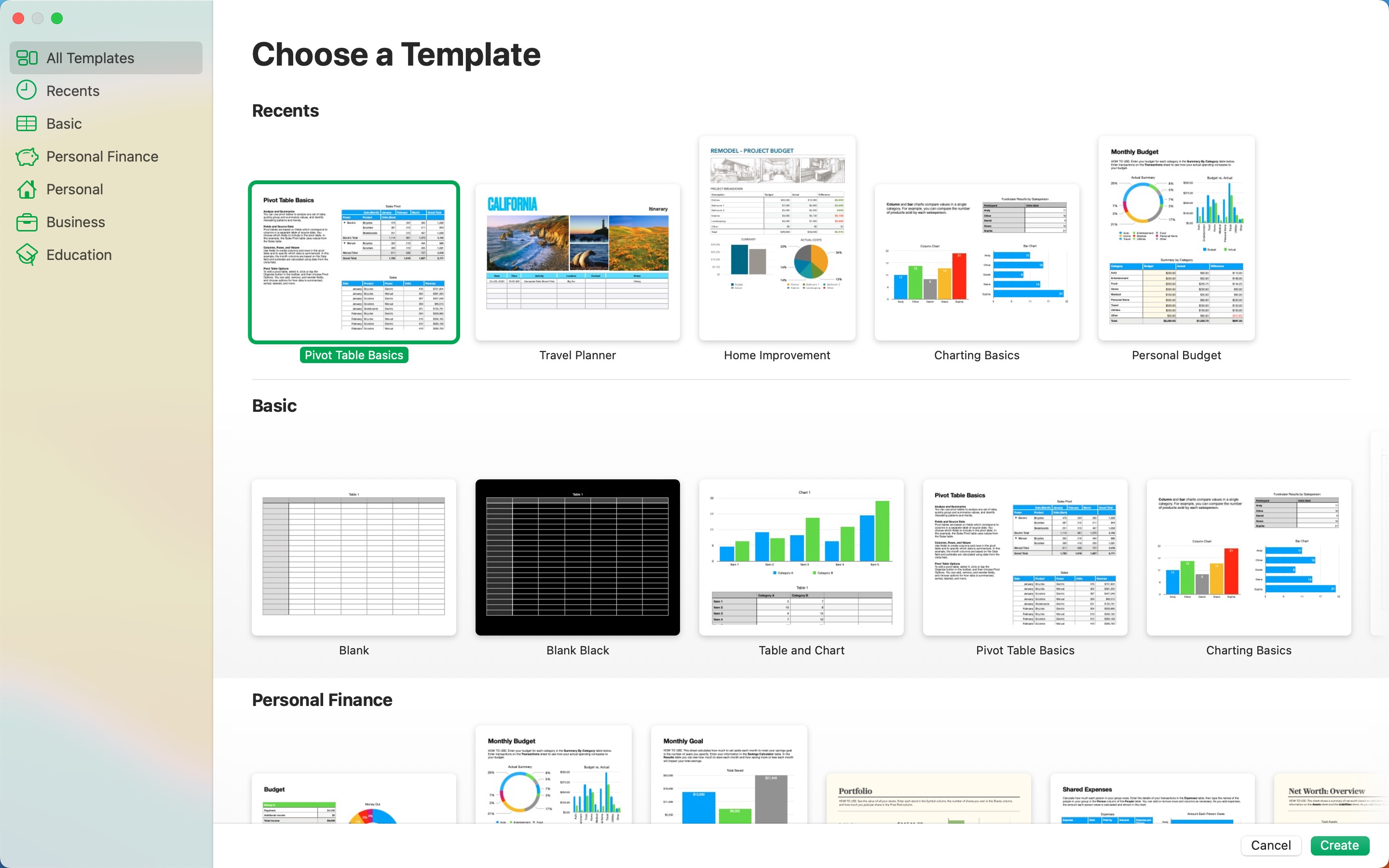
Task: Click the Pivot Table Basics template thumbnail
Action: (x=354, y=262)
